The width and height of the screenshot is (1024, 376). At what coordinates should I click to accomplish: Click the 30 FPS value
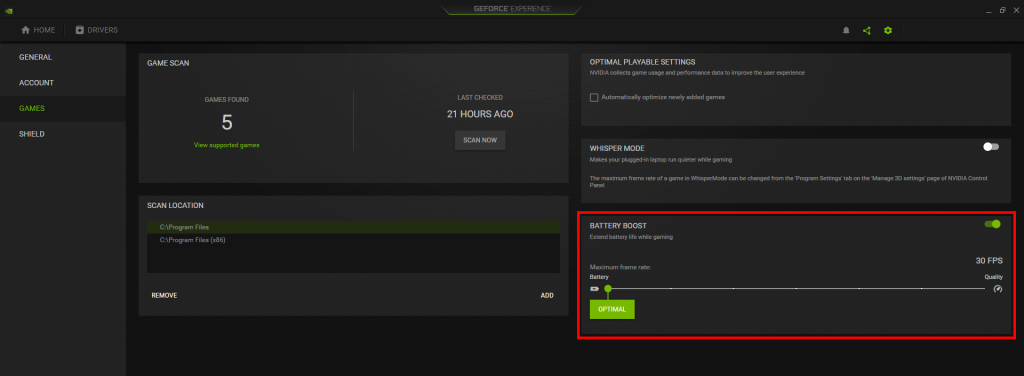[x=989, y=261]
